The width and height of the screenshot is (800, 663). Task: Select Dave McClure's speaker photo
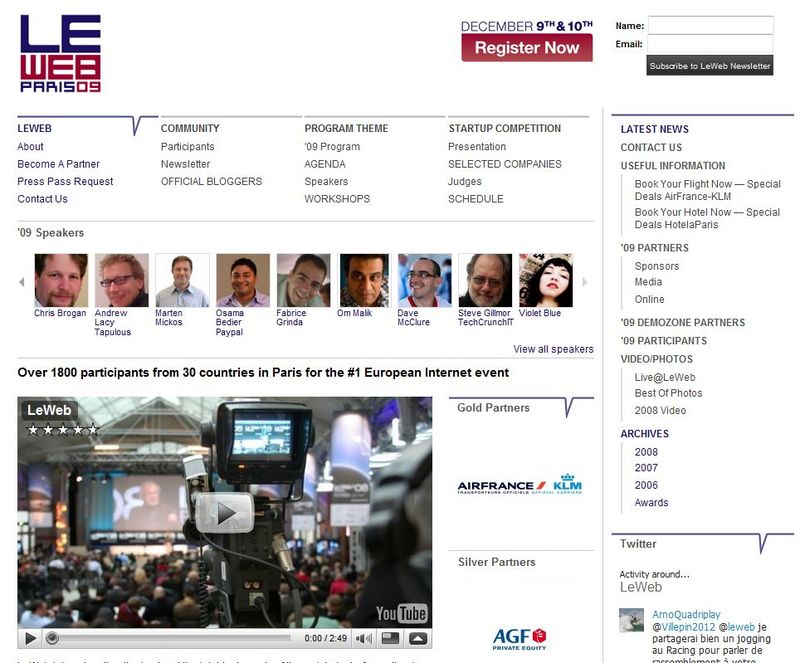424,280
